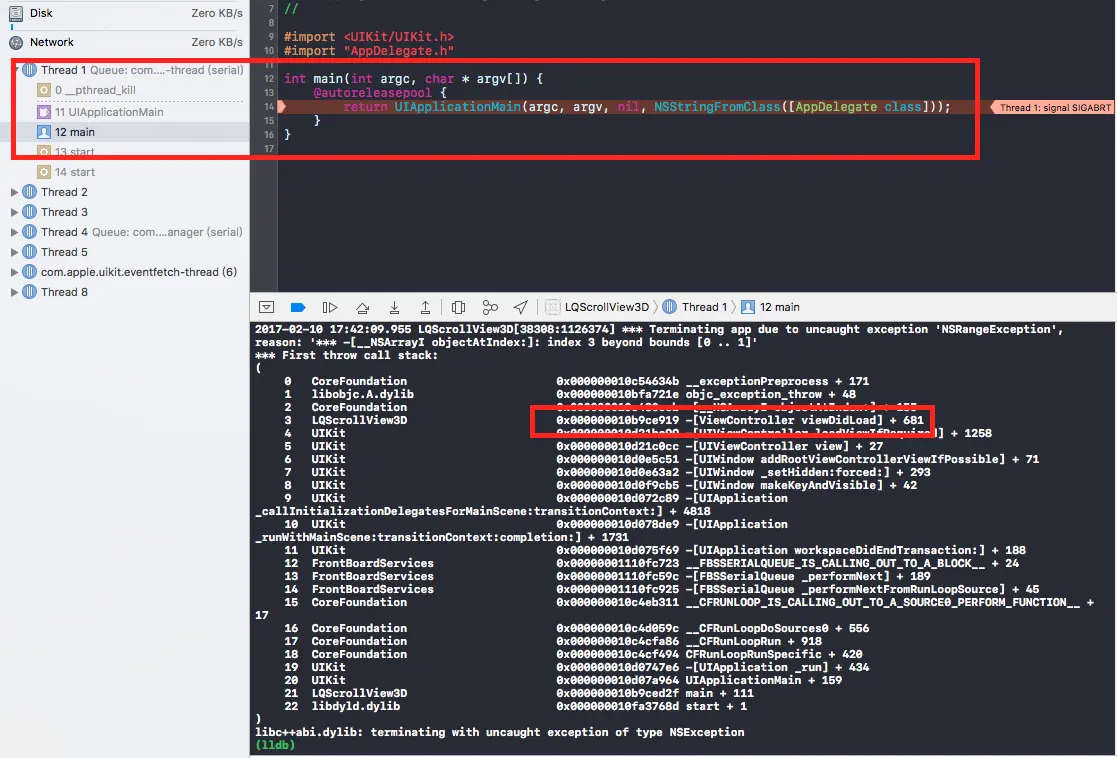Click the Simulate Location arrow icon

[x=521, y=307]
